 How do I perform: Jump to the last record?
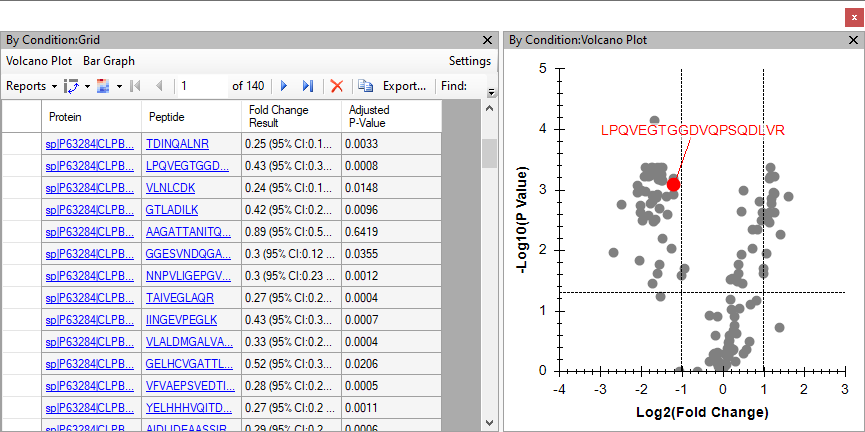(x=308, y=86)
